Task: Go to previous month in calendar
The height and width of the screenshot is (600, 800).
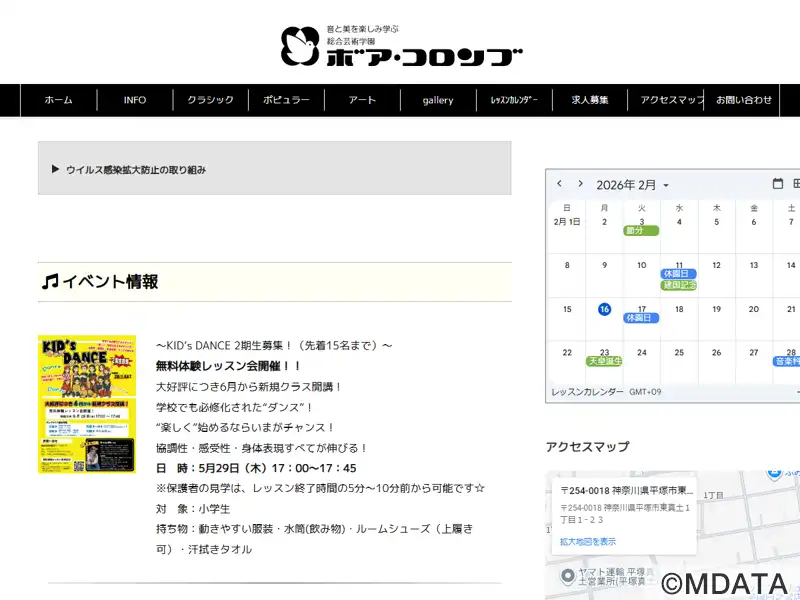Action: pyautogui.click(x=559, y=184)
